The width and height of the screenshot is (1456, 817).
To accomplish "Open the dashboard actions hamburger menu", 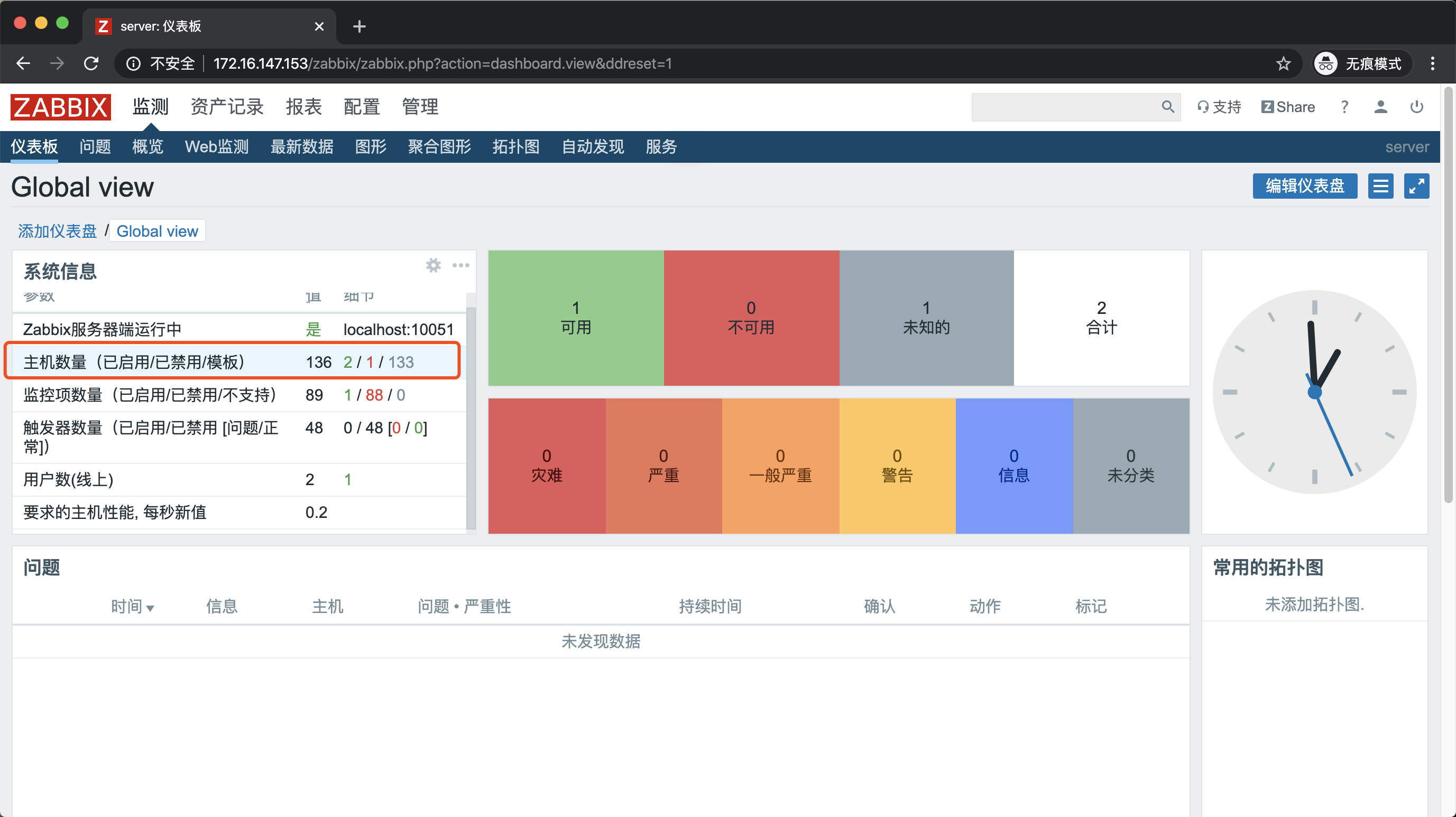I will click(1380, 186).
